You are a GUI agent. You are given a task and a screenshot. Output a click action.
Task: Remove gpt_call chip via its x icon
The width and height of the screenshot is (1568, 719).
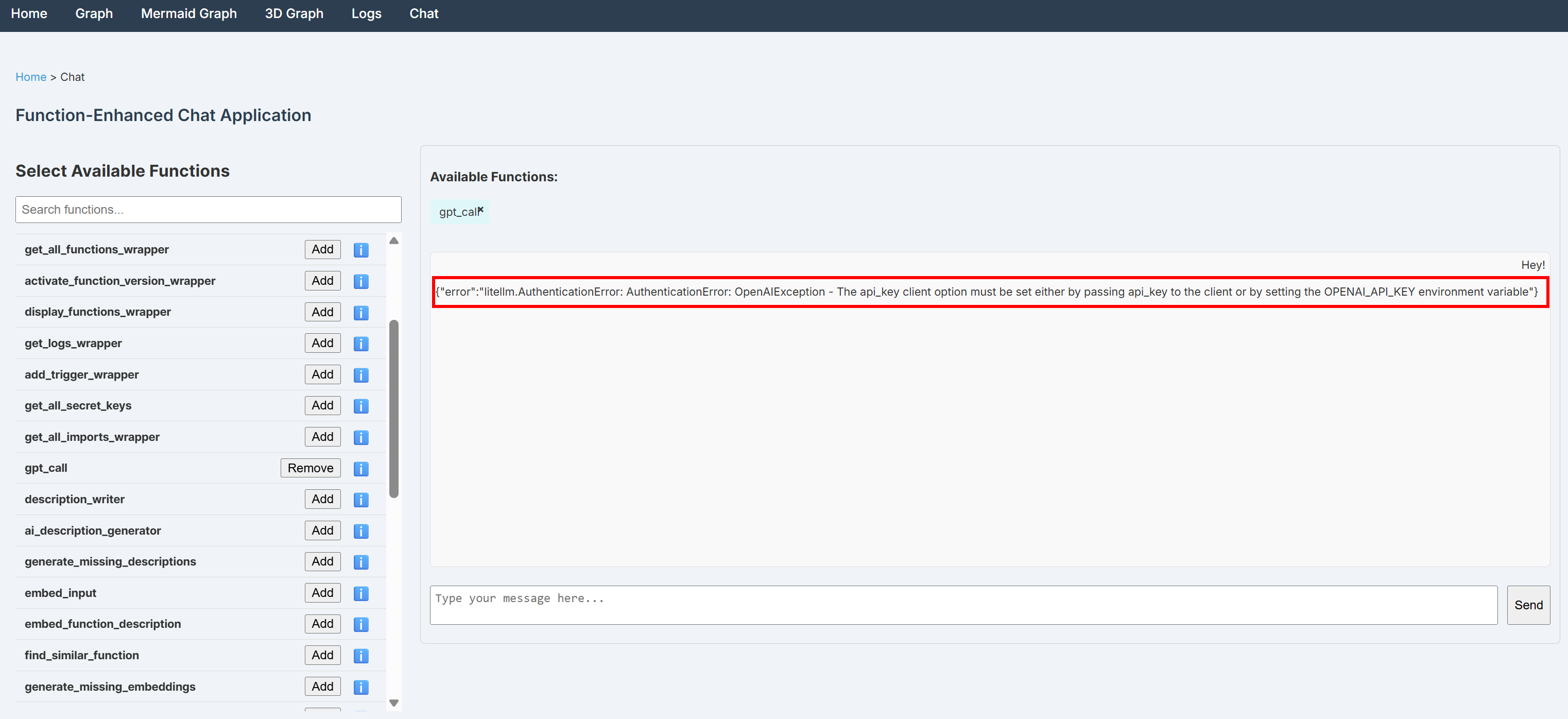click(x=481, y=209)
